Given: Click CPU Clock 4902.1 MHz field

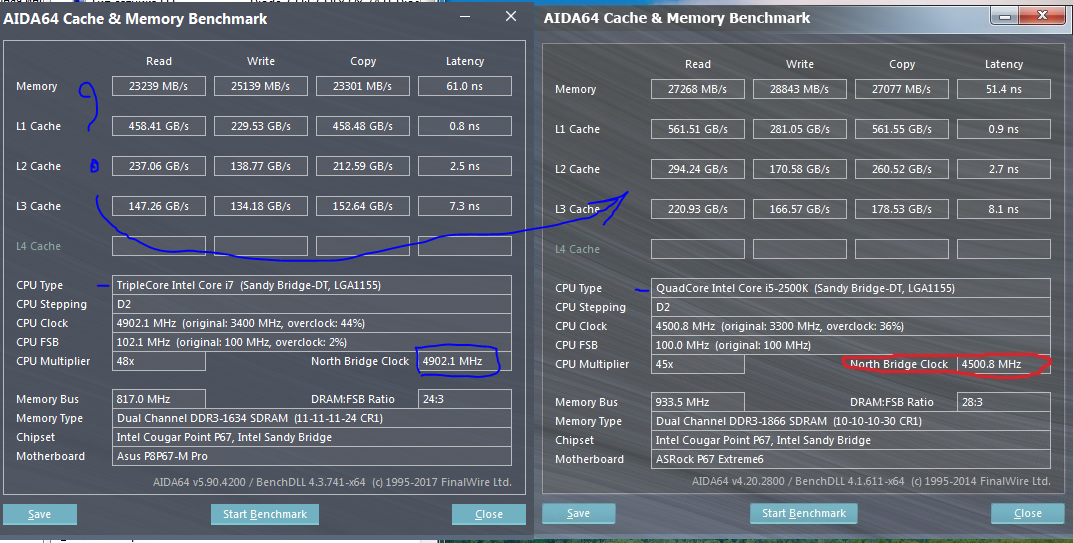Looking at the screenshot, I should coord(311,323).
